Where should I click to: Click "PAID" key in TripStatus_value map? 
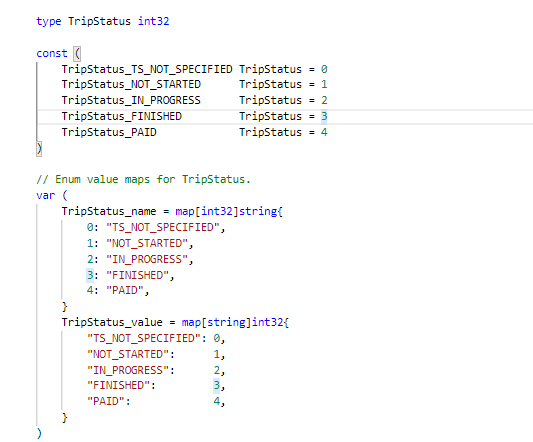point(106,401)
